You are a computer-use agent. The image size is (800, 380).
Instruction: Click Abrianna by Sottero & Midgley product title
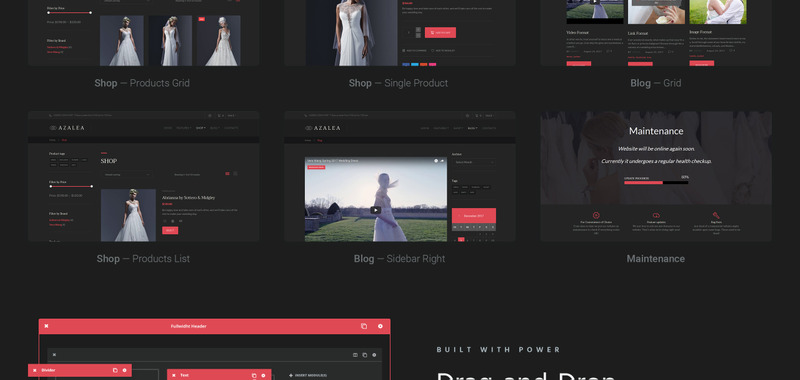tap(188, 197)
